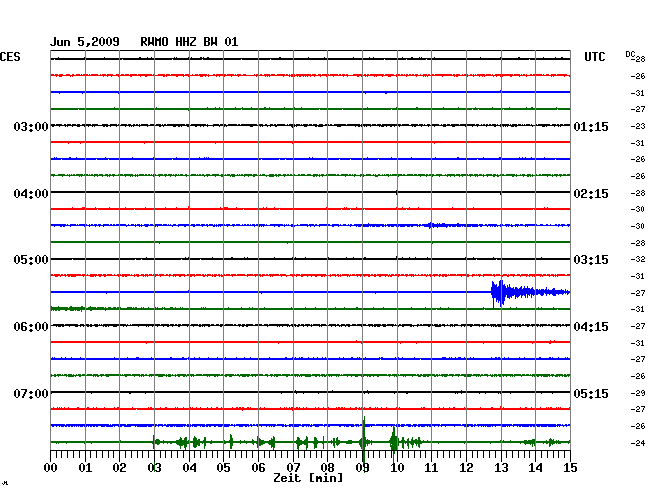The width and height of the screenshot is (650, 494).
Task: Click the DC value "-23"
Action: [638, 126]
